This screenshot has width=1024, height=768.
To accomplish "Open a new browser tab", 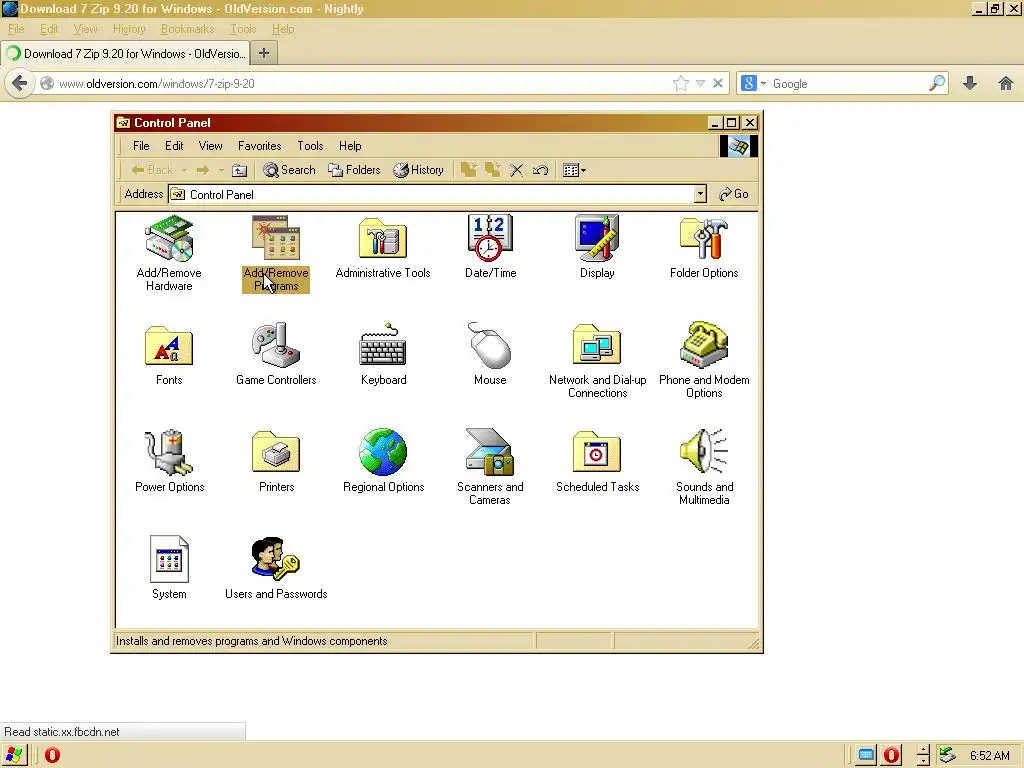I will [264, 54].
